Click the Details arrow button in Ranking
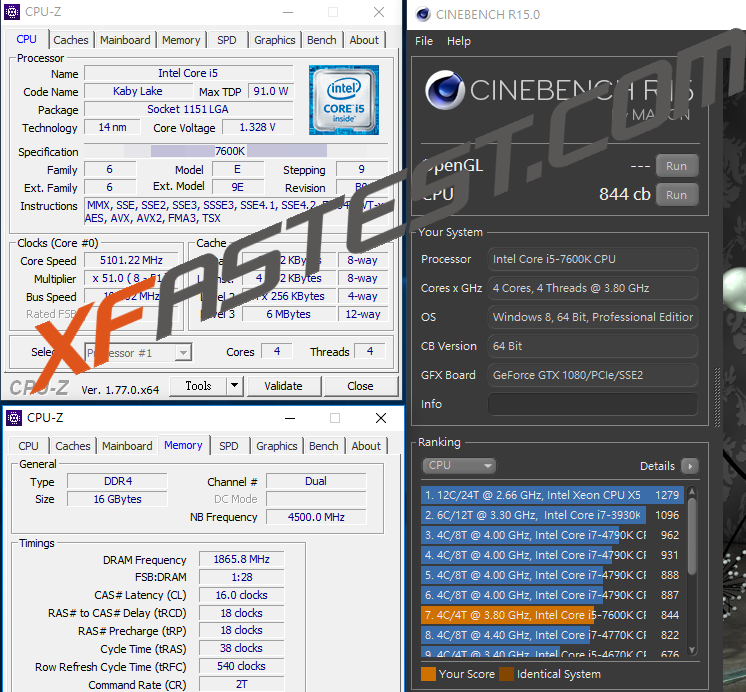Image resolution: width=746 pixels, height=692 pixels. [x=689, y=466]
